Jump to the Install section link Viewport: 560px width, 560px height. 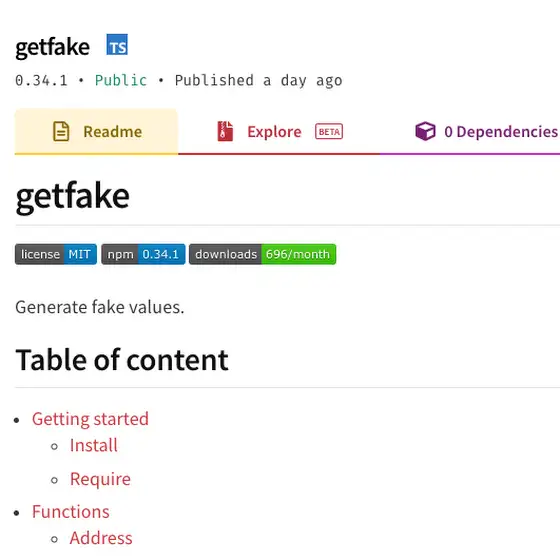tap(94, 445)
